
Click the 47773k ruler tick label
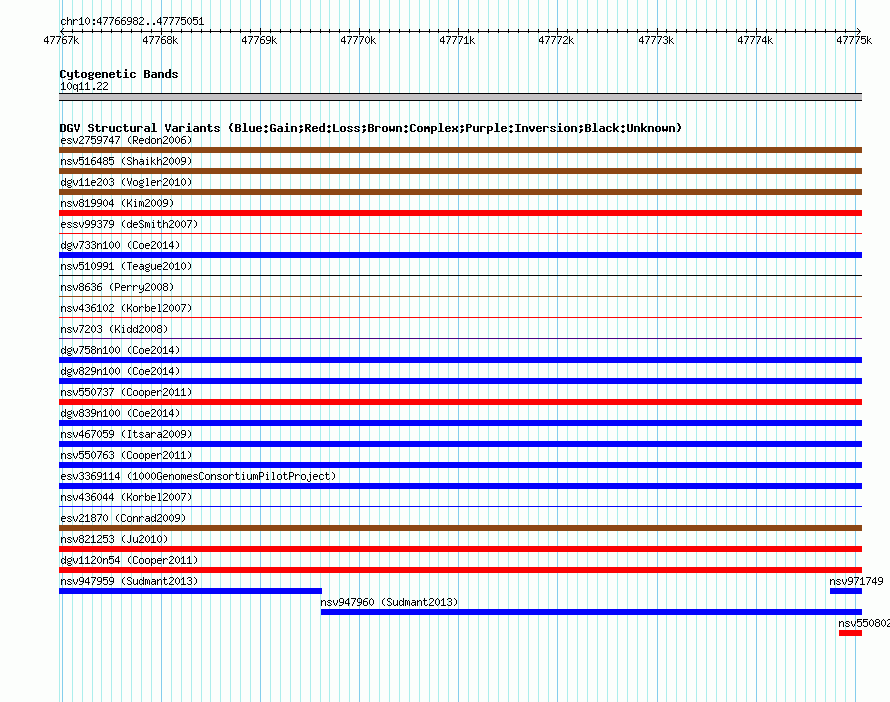656,40
